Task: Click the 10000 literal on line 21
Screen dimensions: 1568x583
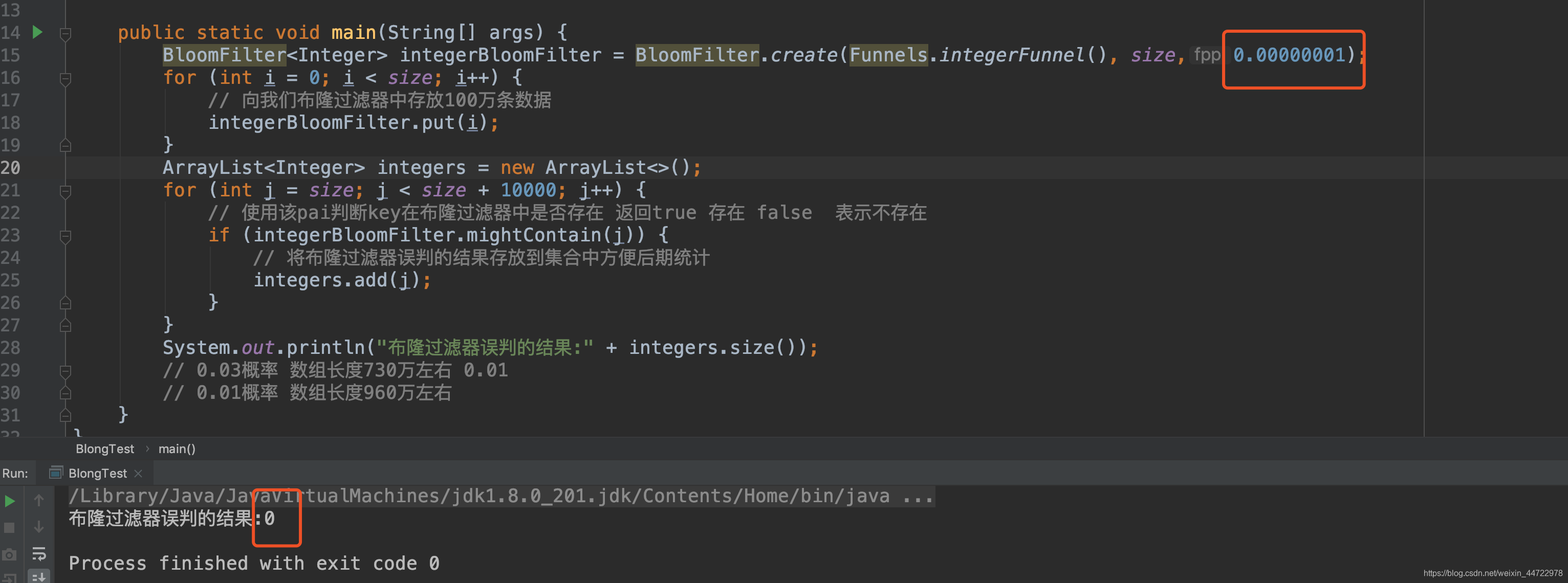Action: coord(528,190)
